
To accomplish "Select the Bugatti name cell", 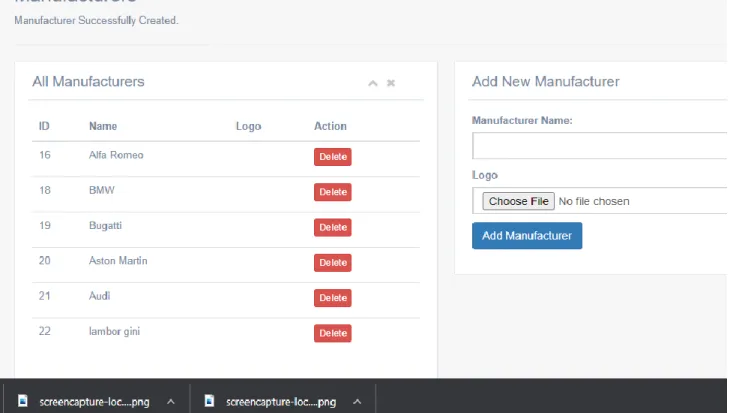I will pyautogui.click(x=105, y=226).
